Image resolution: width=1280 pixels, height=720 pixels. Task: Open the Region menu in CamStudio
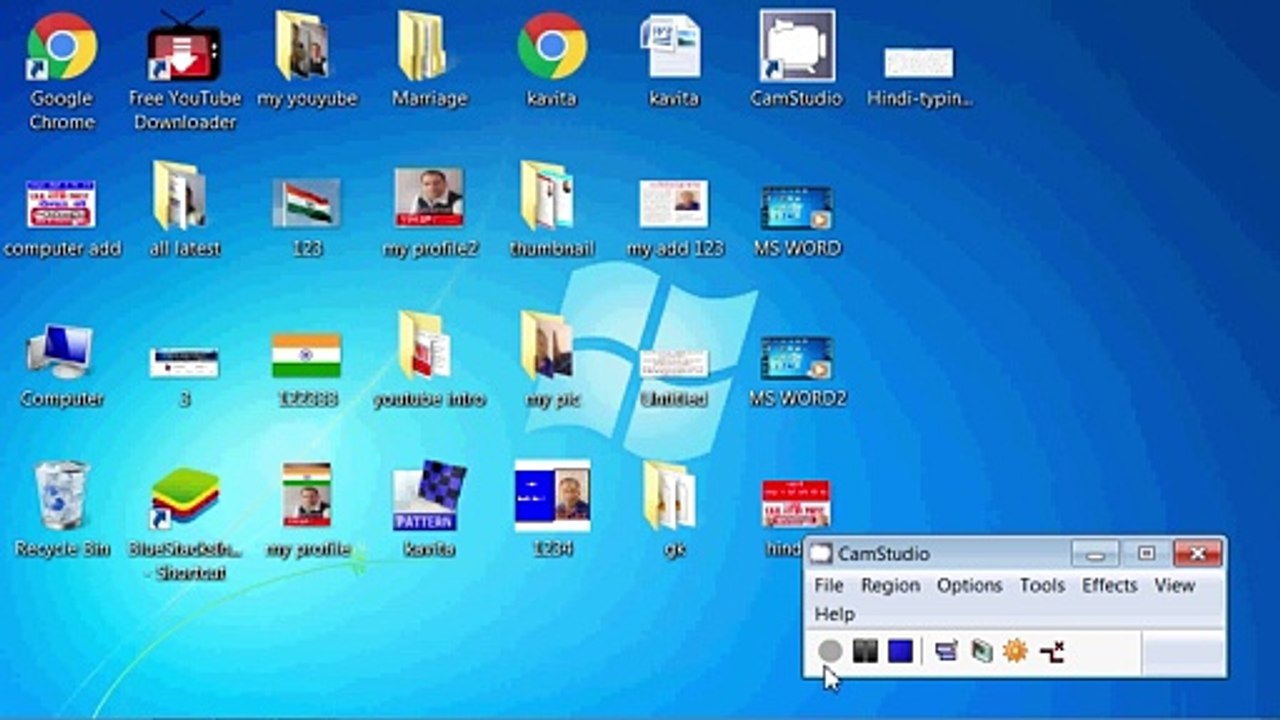click(890, 585)
